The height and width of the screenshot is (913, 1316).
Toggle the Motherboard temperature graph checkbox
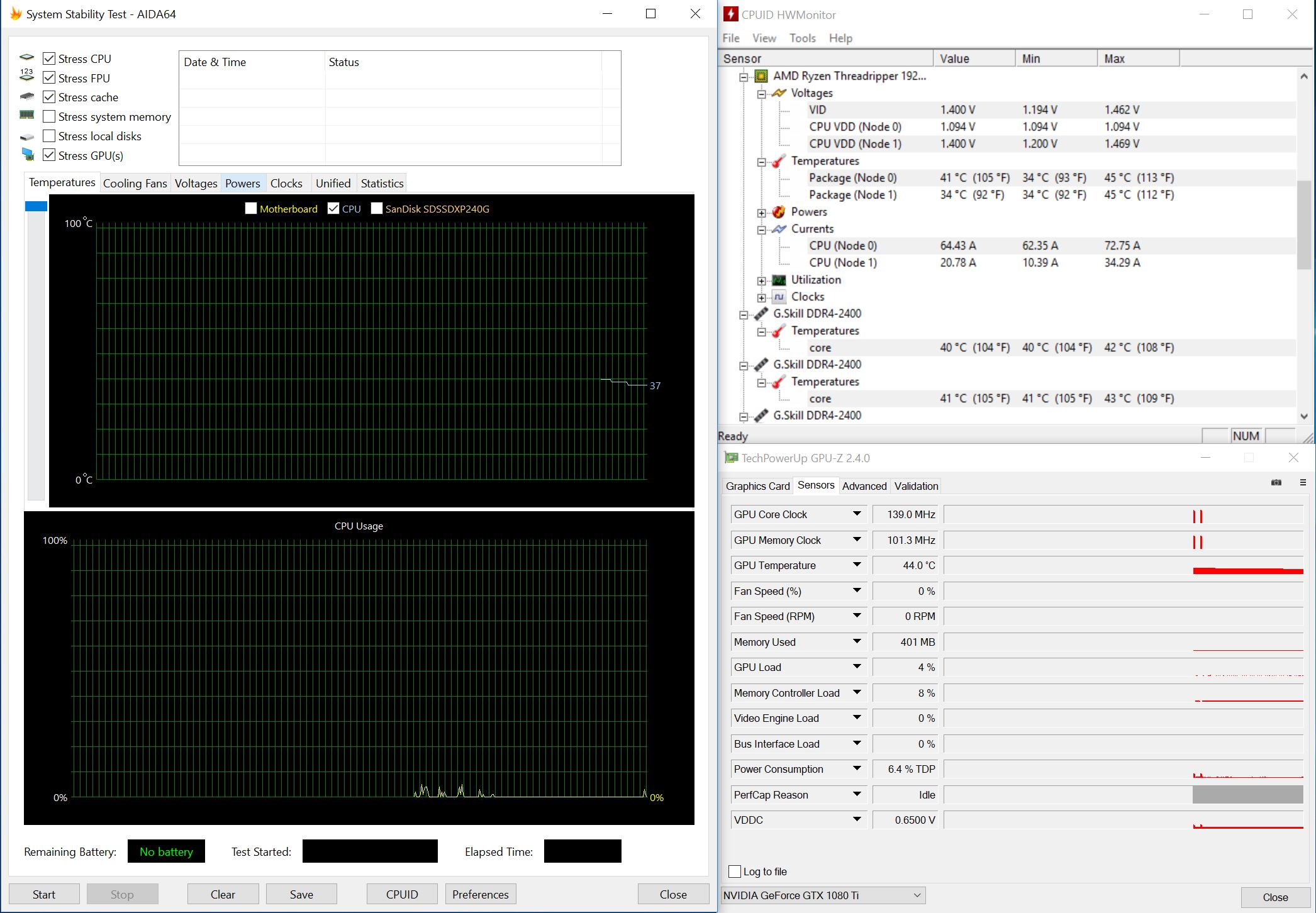(251, 209)
